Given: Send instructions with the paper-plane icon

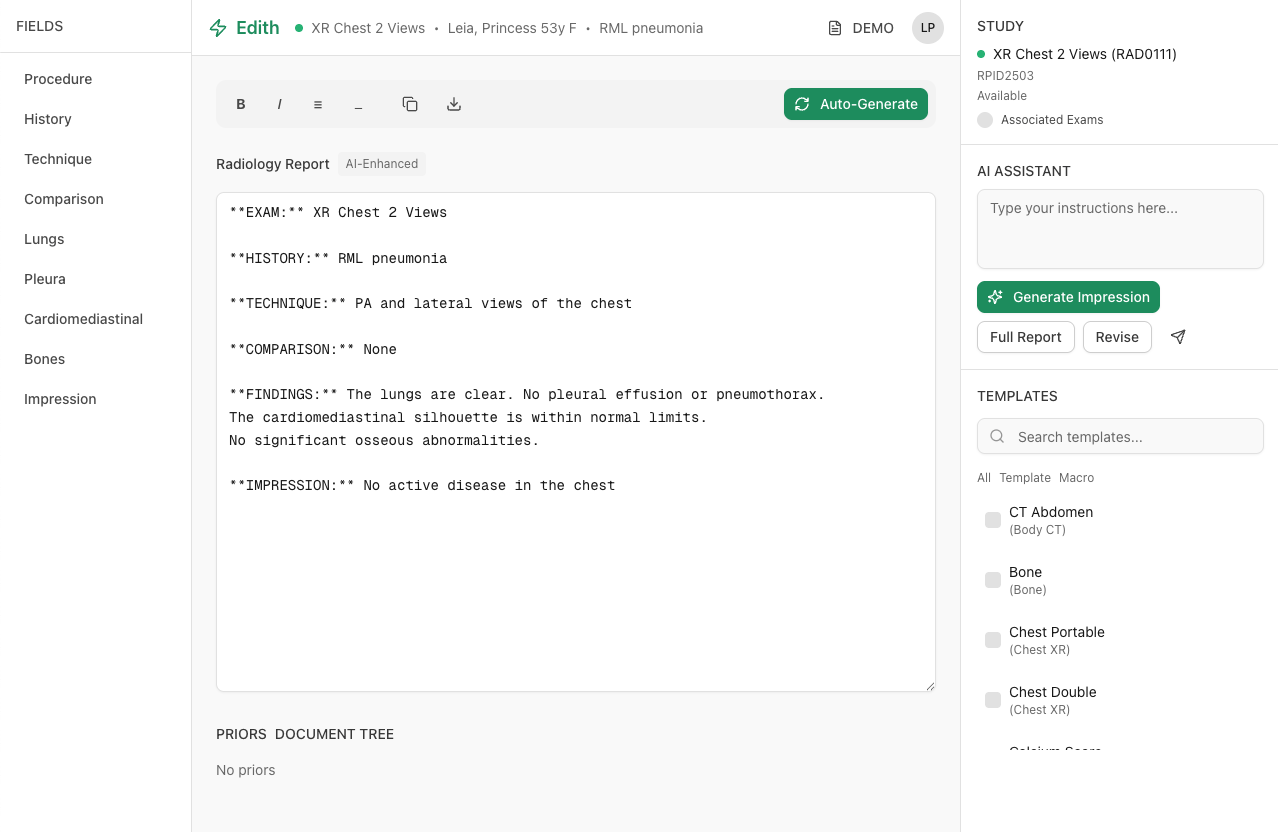Looking at the screenshot, I should [x=1177, y=337].
